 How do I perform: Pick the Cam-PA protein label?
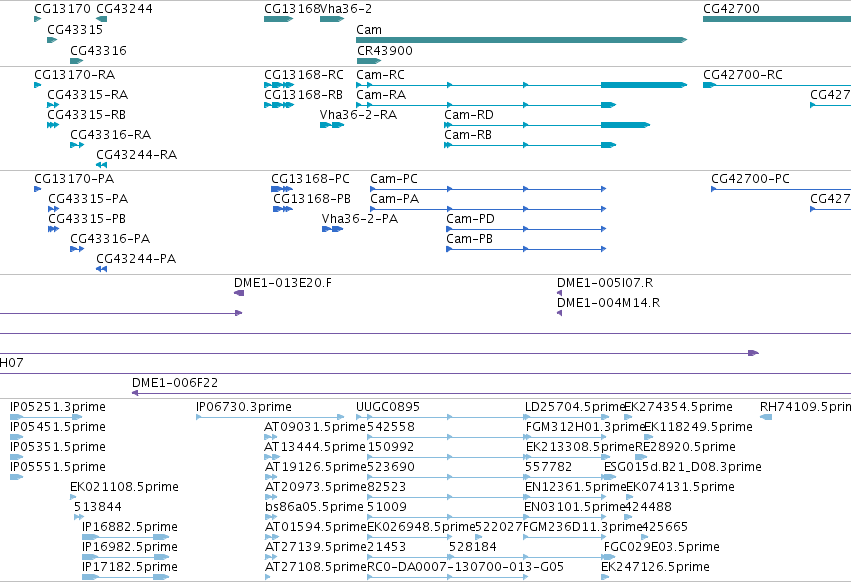click(395, 199)
